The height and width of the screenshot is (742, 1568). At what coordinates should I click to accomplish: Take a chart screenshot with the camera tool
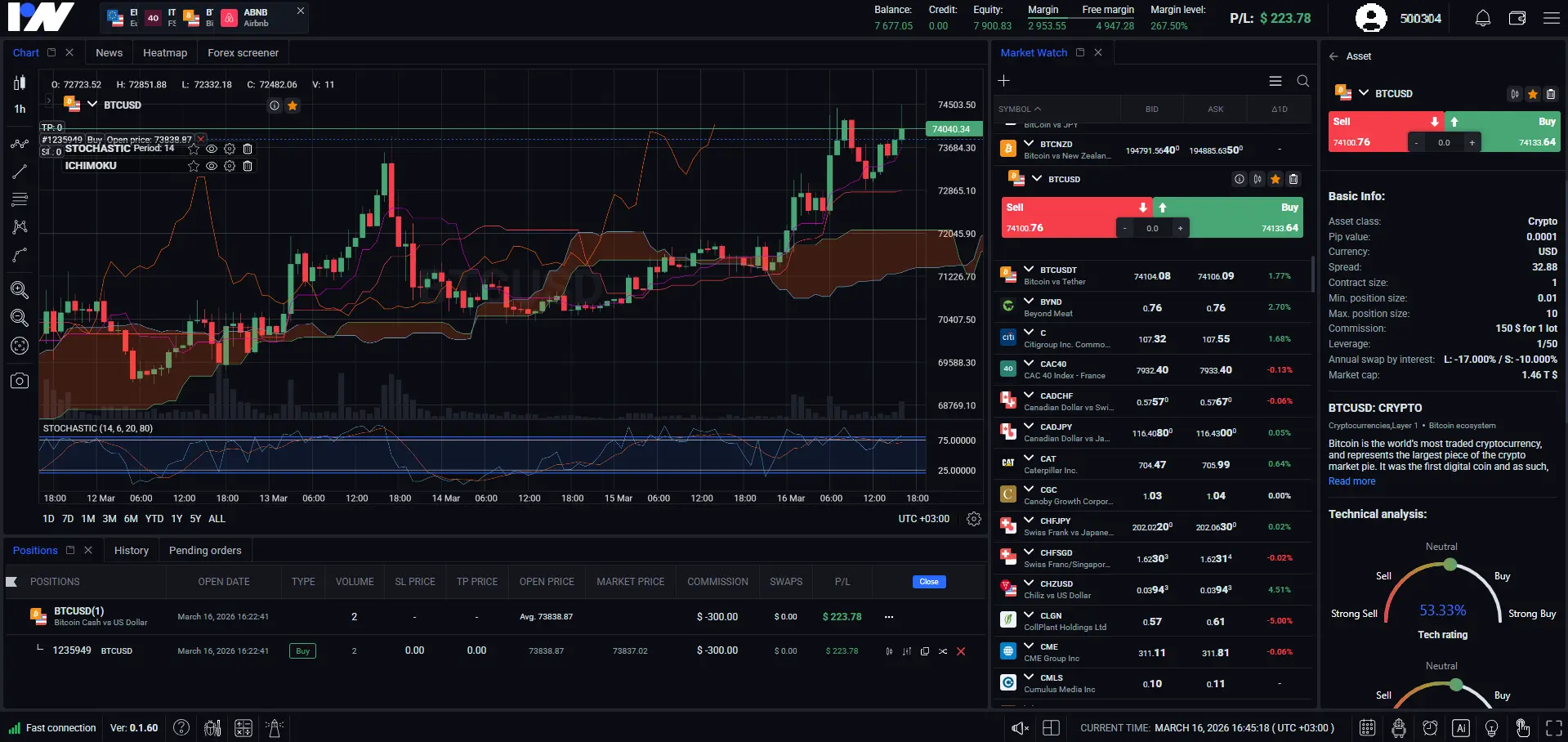point(20,380)
